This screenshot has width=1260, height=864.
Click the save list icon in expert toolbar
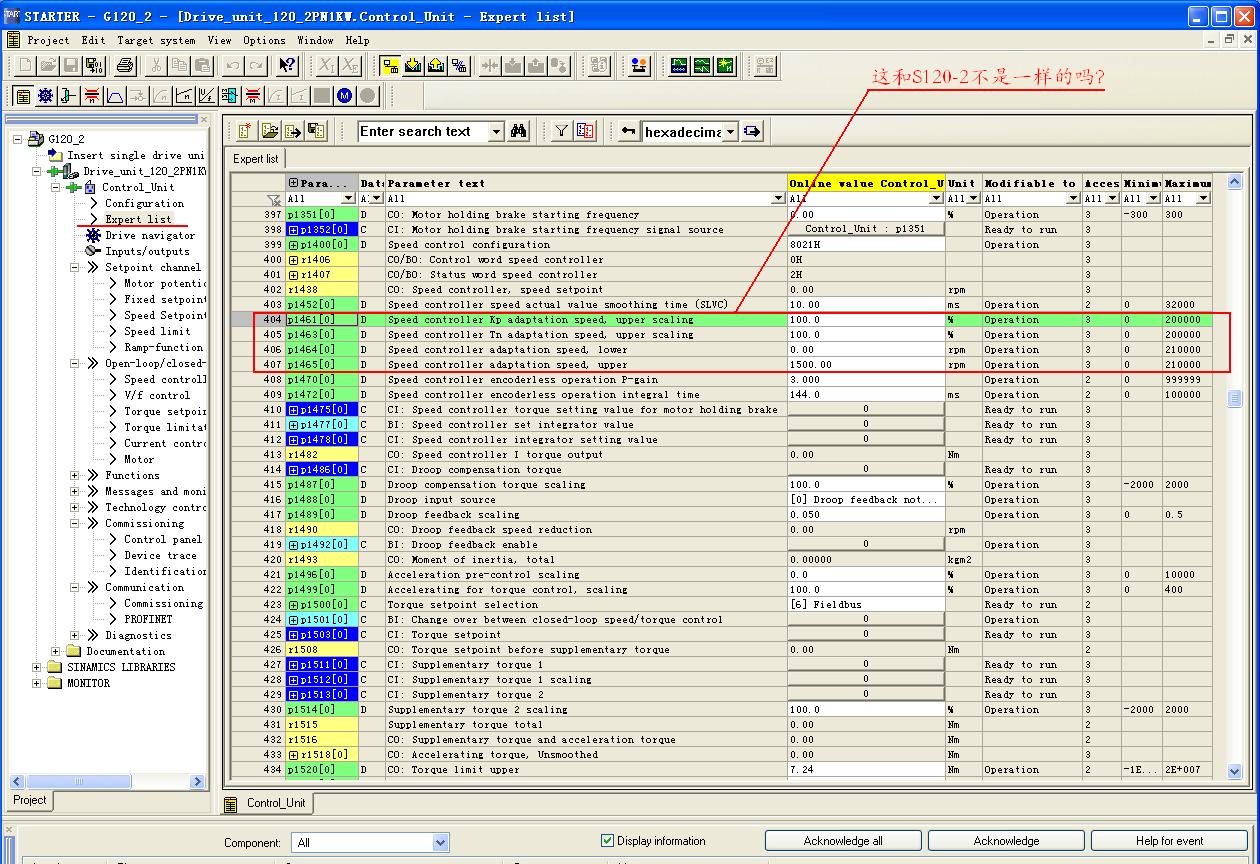pos(316,131)
